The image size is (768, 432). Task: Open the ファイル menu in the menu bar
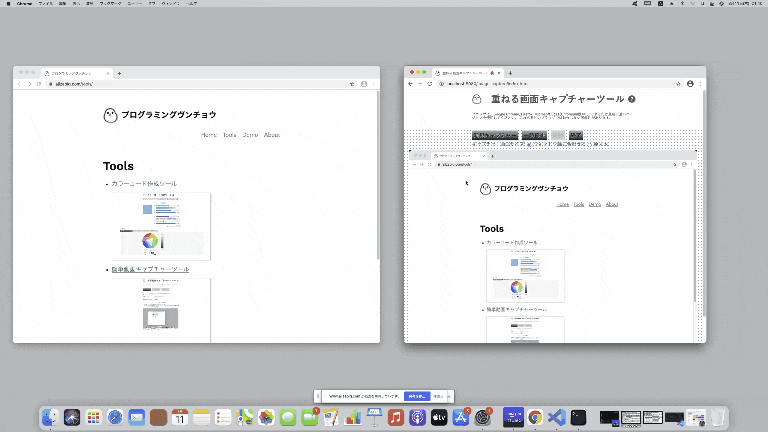pos(46,3)
